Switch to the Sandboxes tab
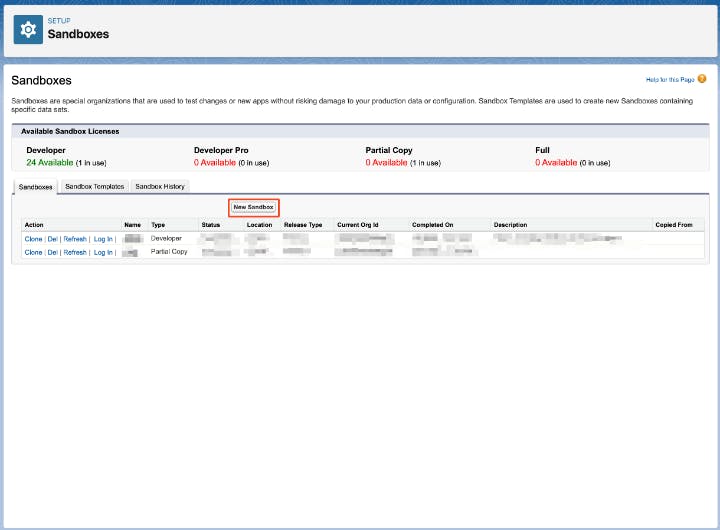720x530 pixels. (x=35, y=187)
